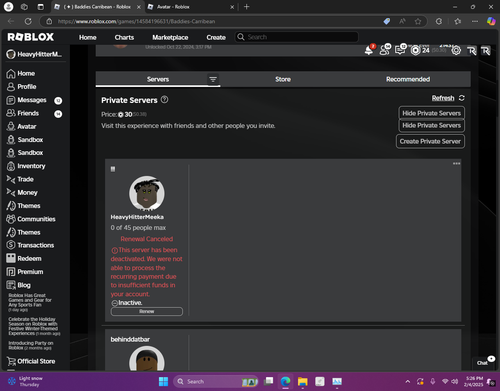The image size is (500, 391).
Task: Open friend requests icon in header
Action: coord(385,50)
